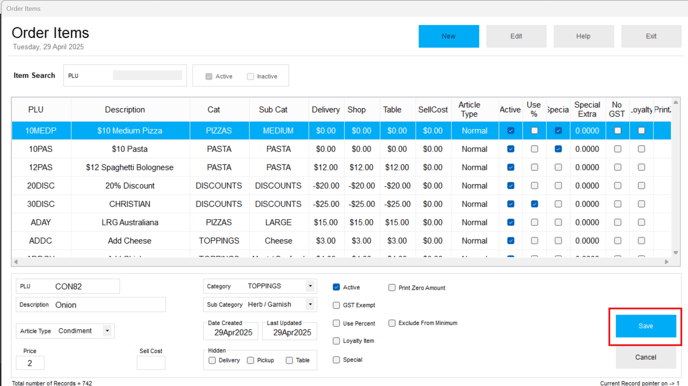Select the 20% Discount item
The width and height of the screenshot is (688, 386).
pyautogui.click(x=341, y=186)
